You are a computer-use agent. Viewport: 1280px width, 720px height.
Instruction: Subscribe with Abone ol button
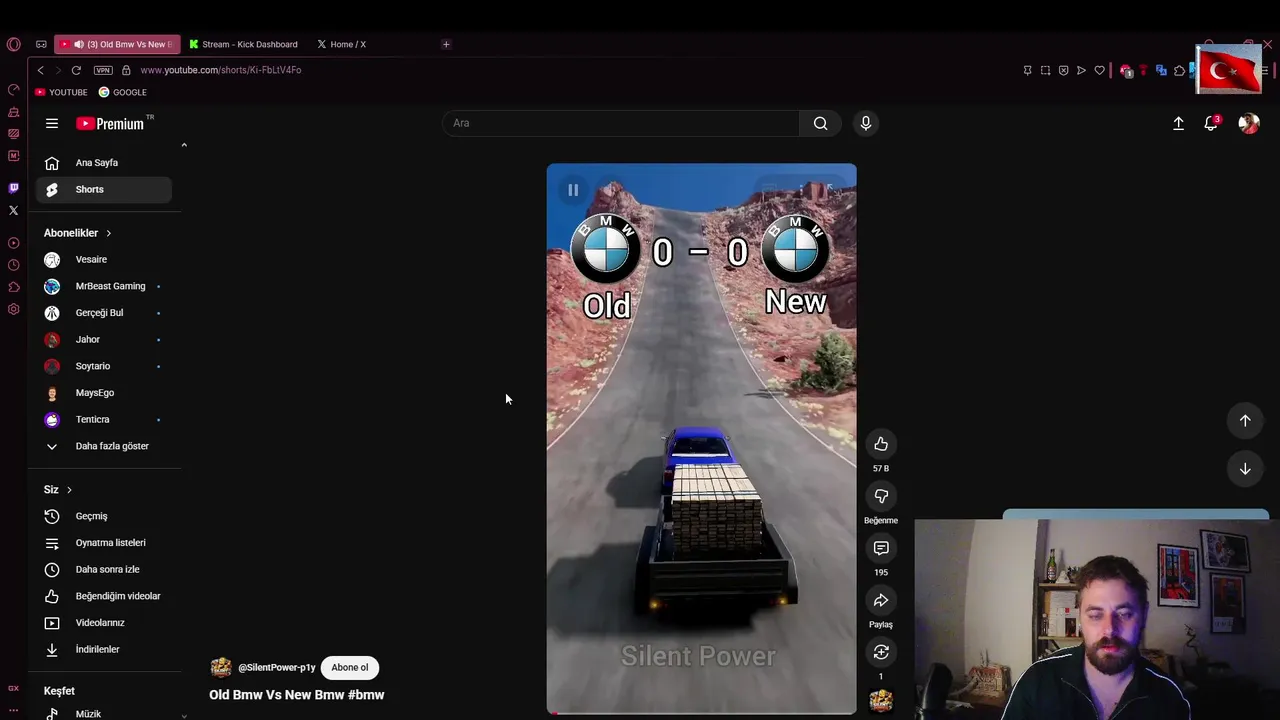350,667
